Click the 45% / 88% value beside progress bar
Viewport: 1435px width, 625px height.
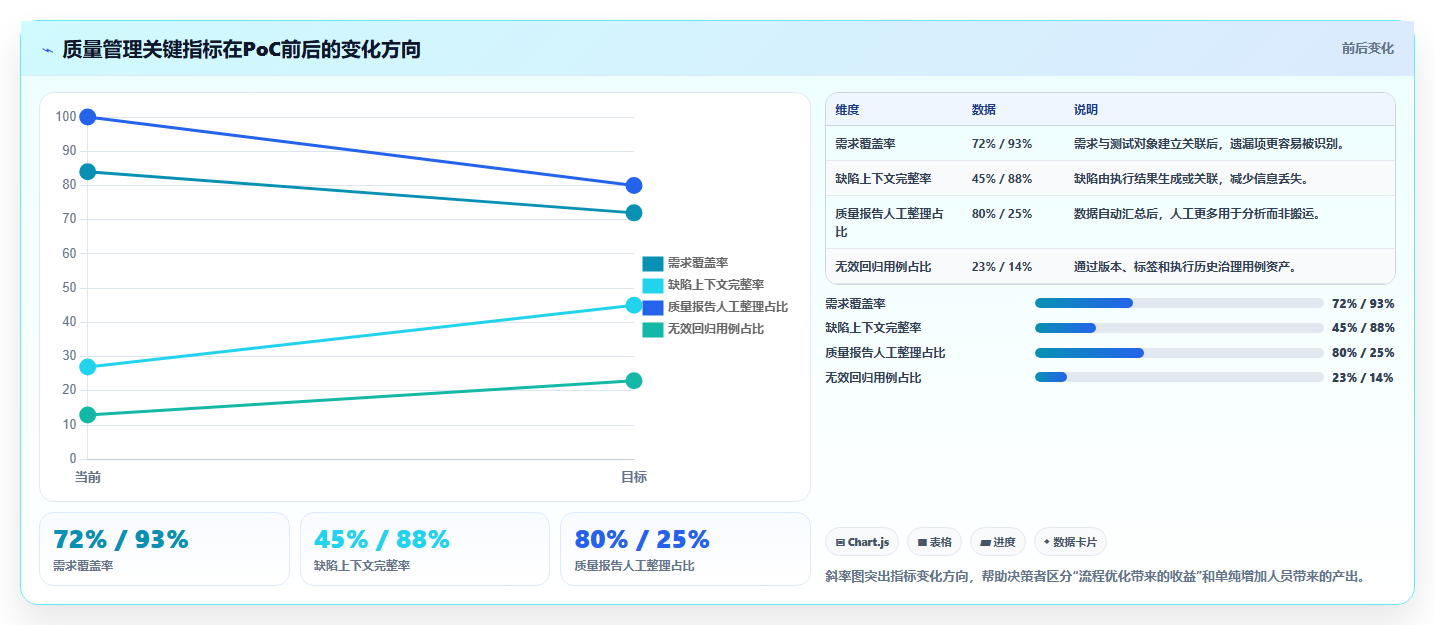pyautogui.click(x=1363, y=328)
